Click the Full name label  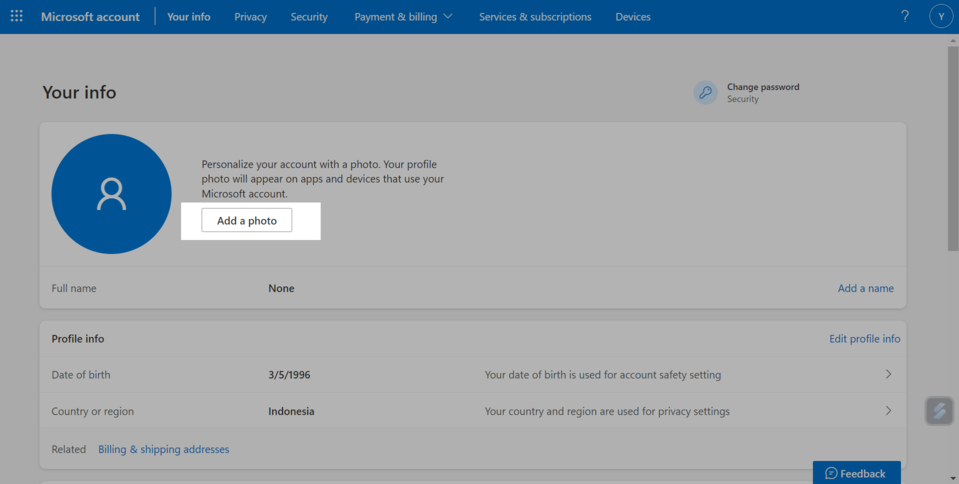[74, 288]
